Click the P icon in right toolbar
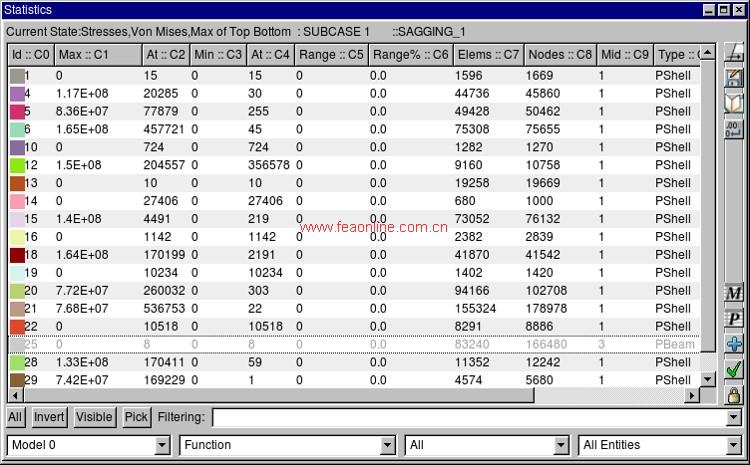The width and height of the screenshot is (750, 465). 734,318
